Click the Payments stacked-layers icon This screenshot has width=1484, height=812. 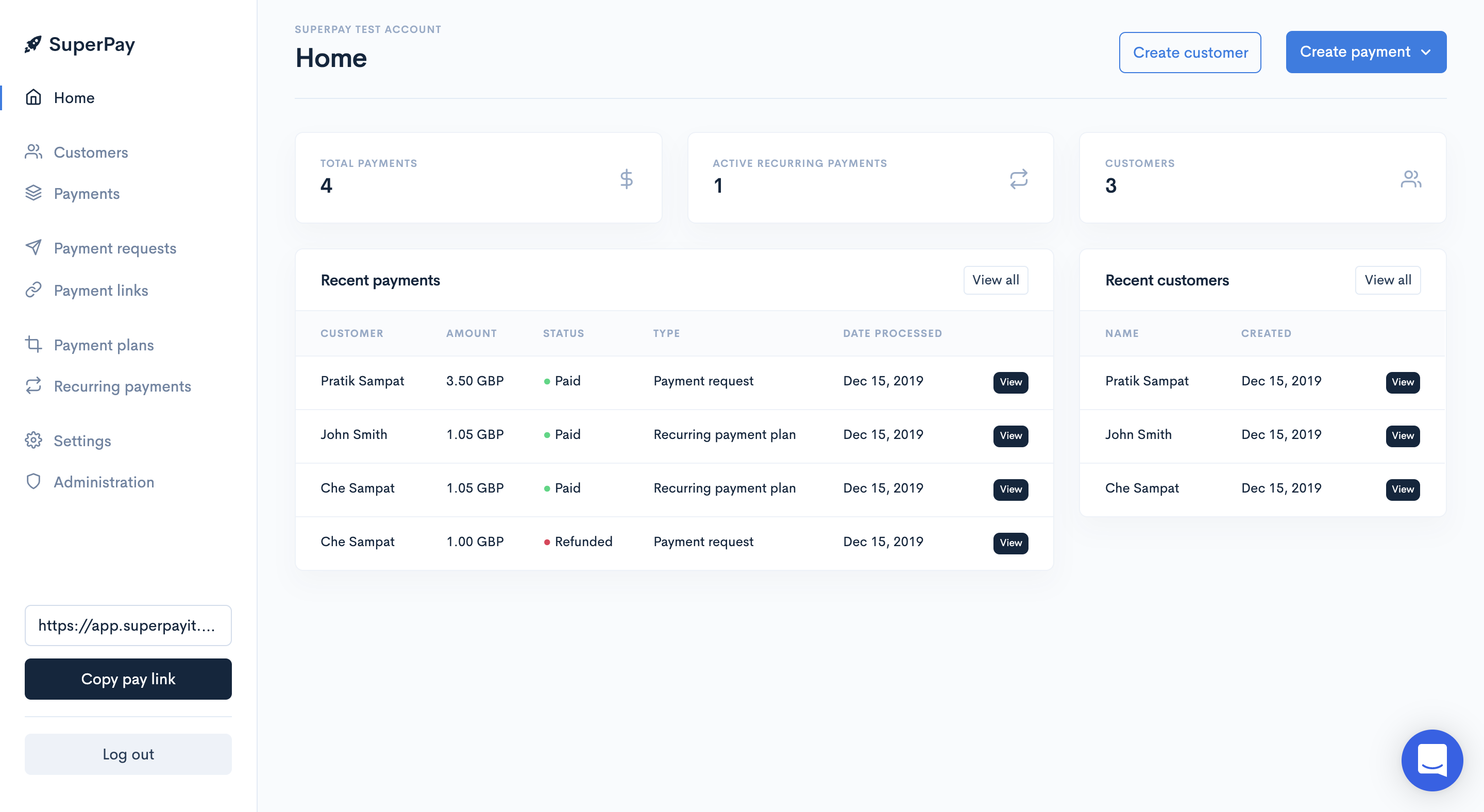coord(33,194)
